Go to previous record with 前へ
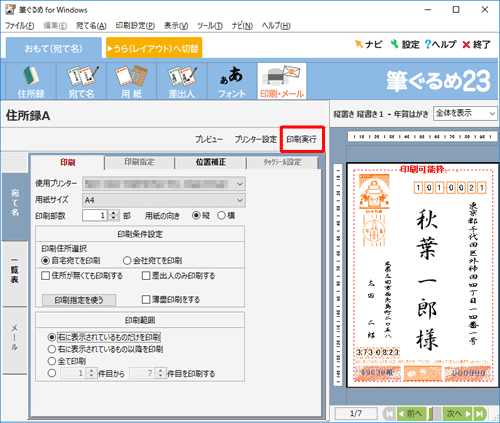500x423 pixels. pyautogui.click(x=412, y=414)
